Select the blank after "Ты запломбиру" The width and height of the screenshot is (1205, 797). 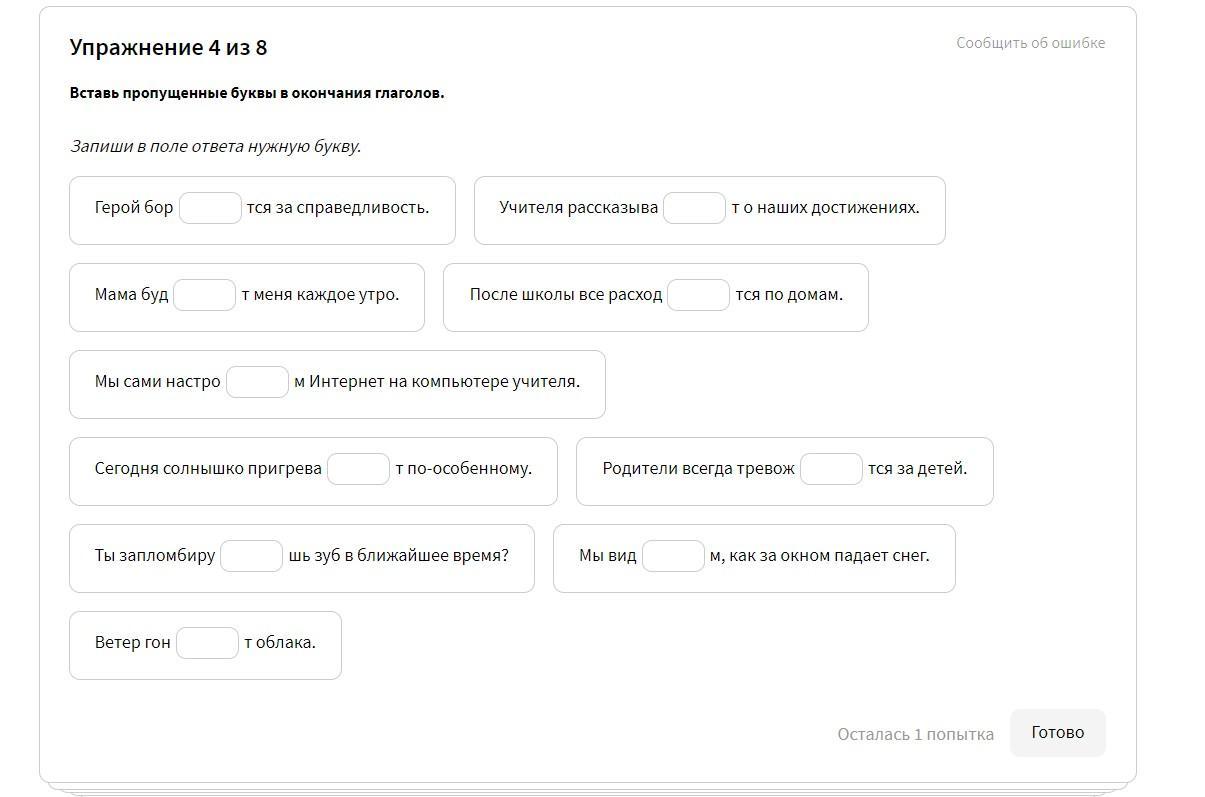[x=251, y=556]
